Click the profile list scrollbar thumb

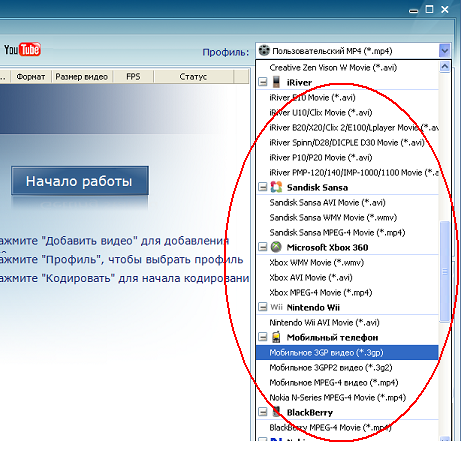(445, 272)
